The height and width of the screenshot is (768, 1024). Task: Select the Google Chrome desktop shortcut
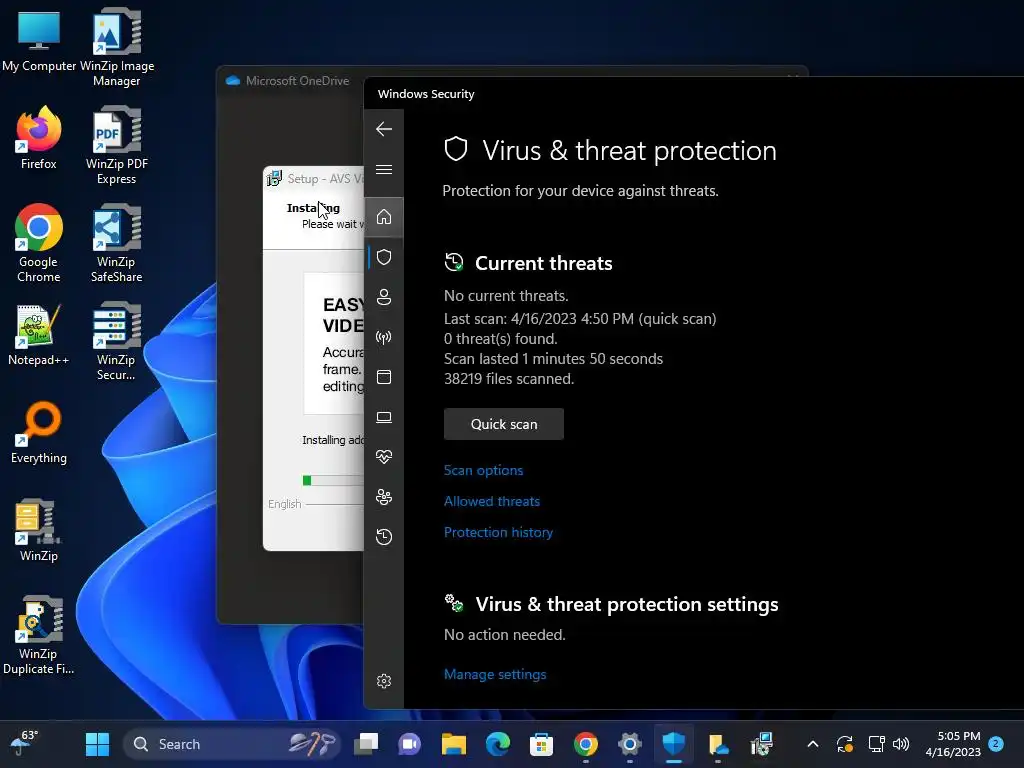tap(39, 243)
